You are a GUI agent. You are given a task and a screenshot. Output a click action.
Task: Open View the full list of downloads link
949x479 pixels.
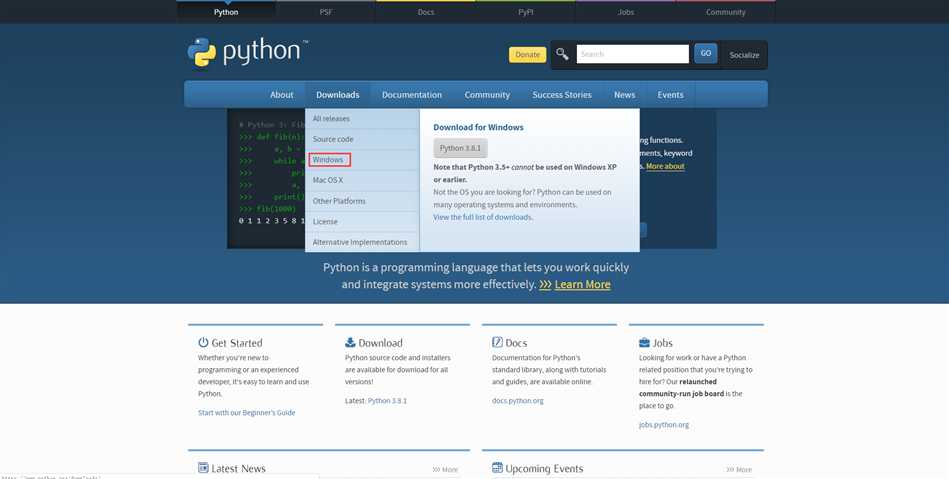[483, 217]
